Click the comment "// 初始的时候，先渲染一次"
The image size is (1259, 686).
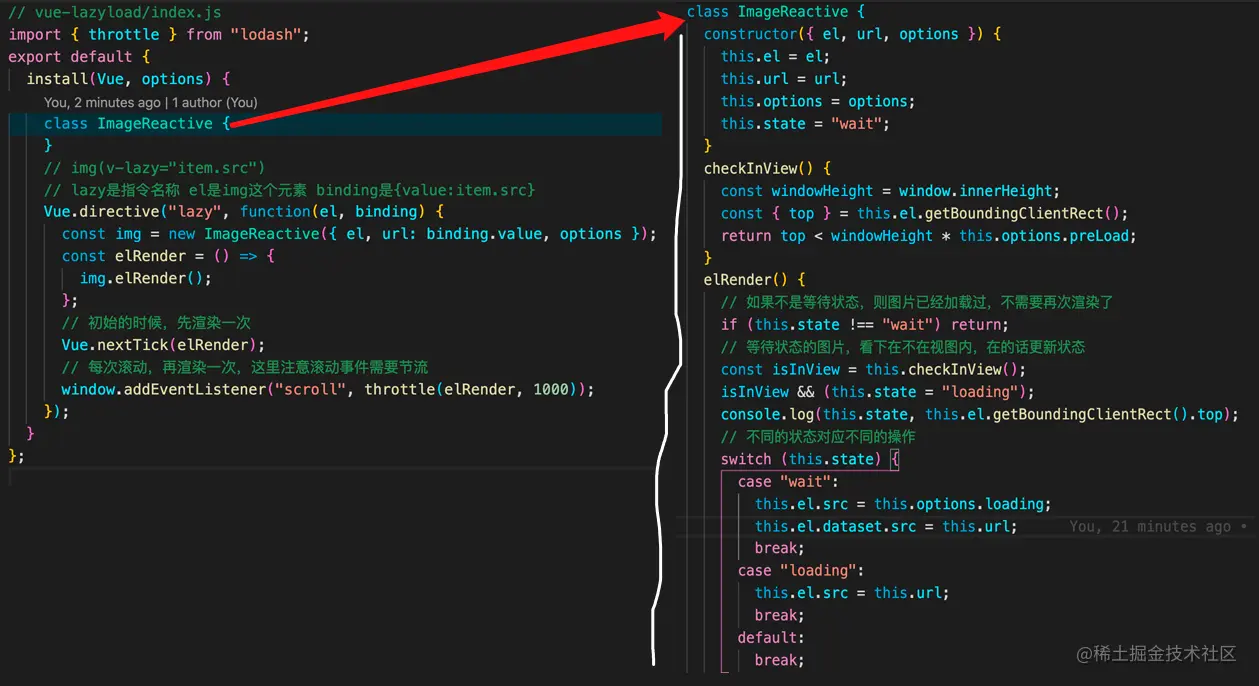[x=156, y=323]
